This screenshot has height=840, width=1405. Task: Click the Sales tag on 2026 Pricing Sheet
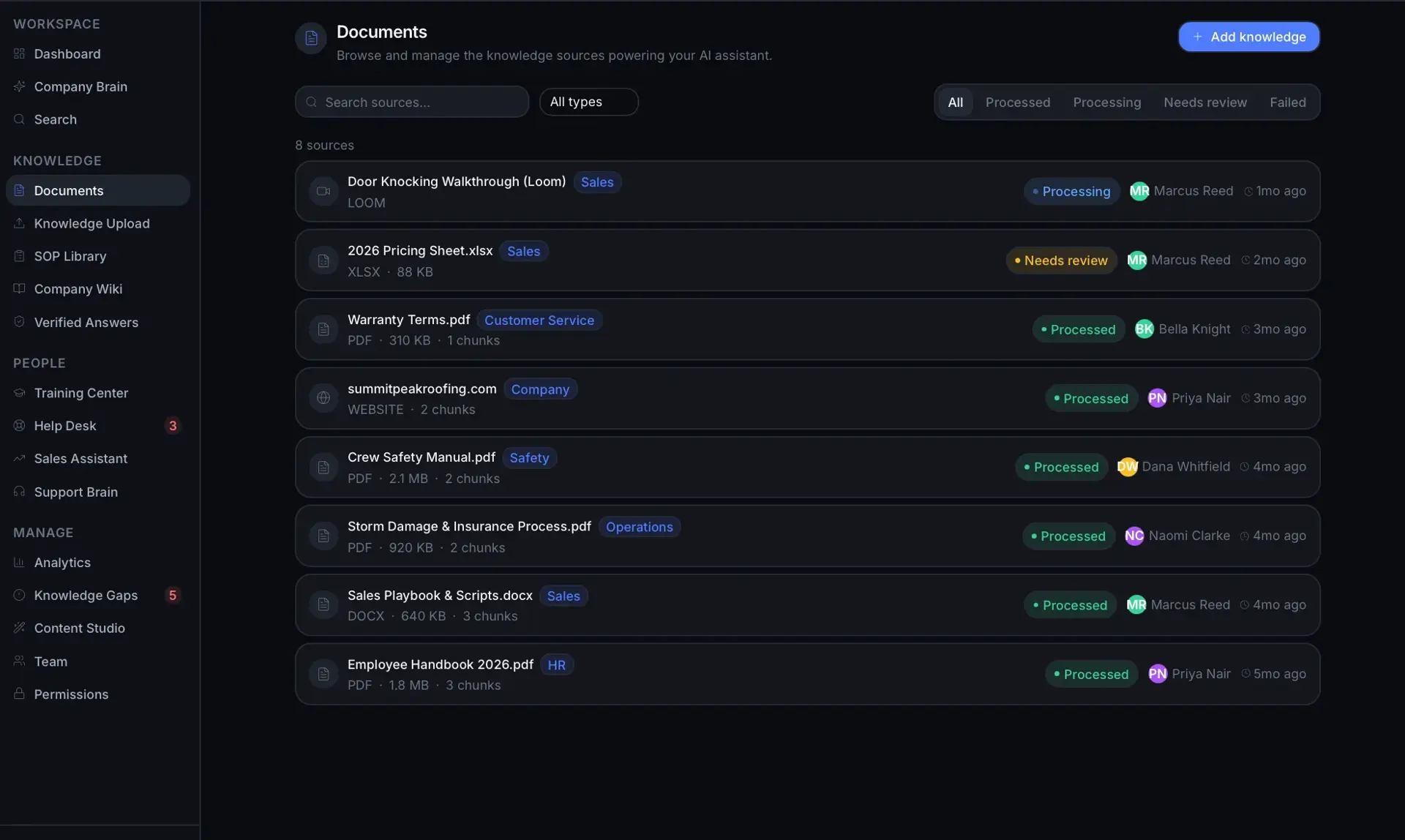click(x=523, y=251)
